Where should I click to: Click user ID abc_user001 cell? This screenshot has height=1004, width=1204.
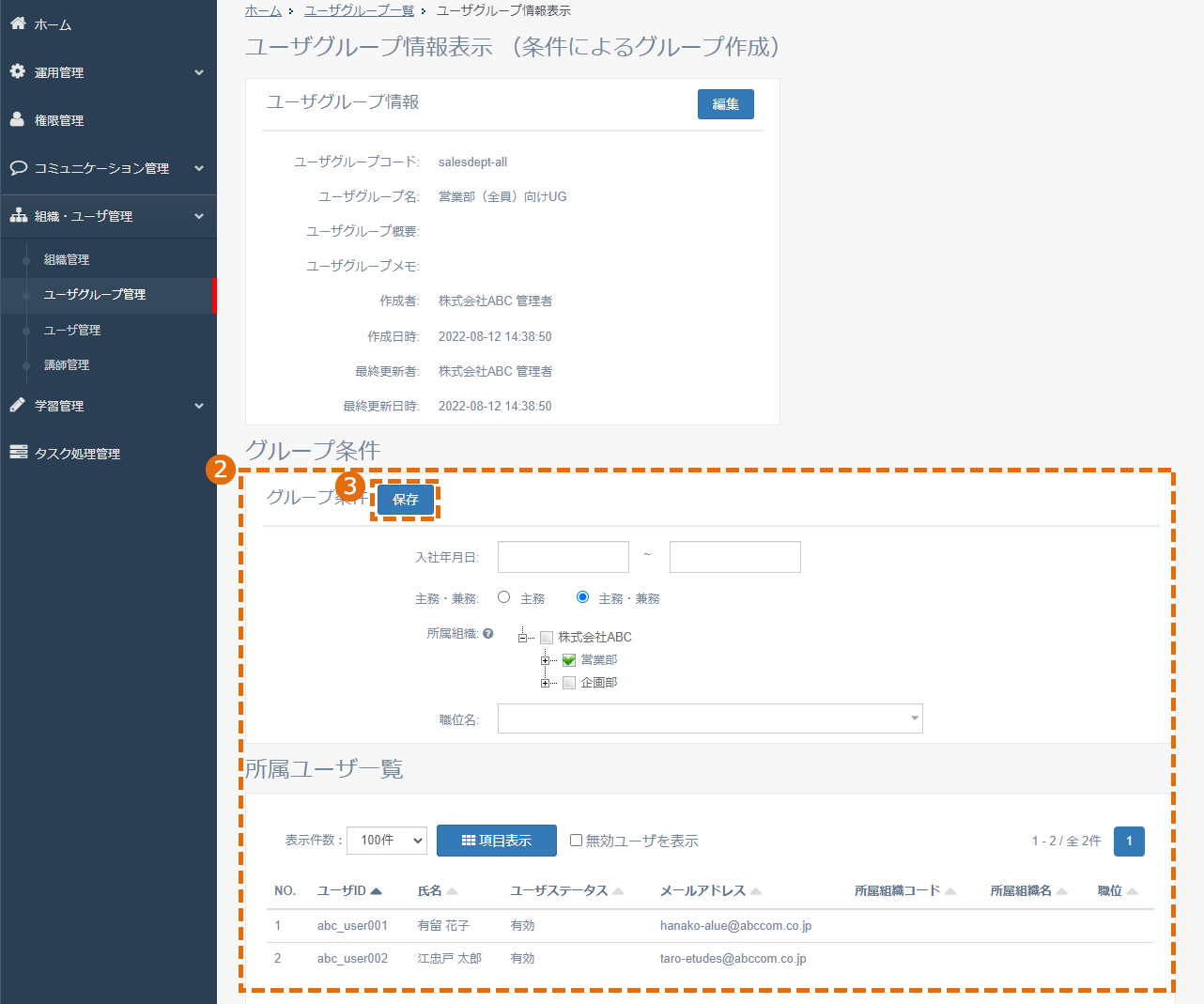(x=352, y=926)
